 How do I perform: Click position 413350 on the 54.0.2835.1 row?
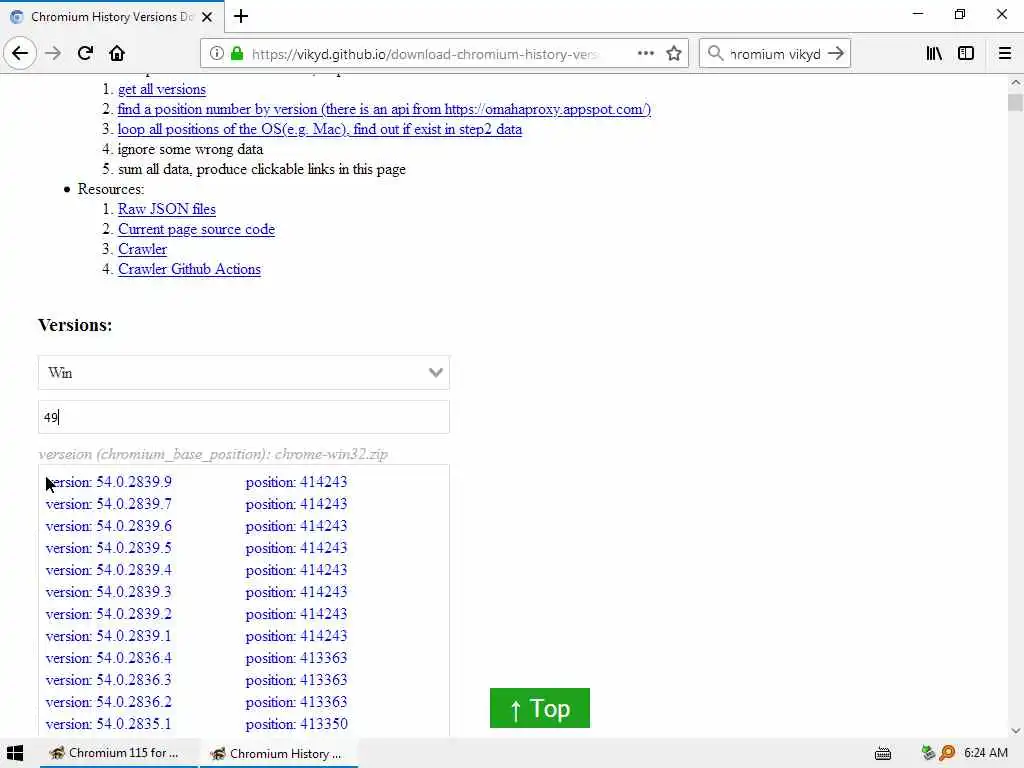click(296, 724)
